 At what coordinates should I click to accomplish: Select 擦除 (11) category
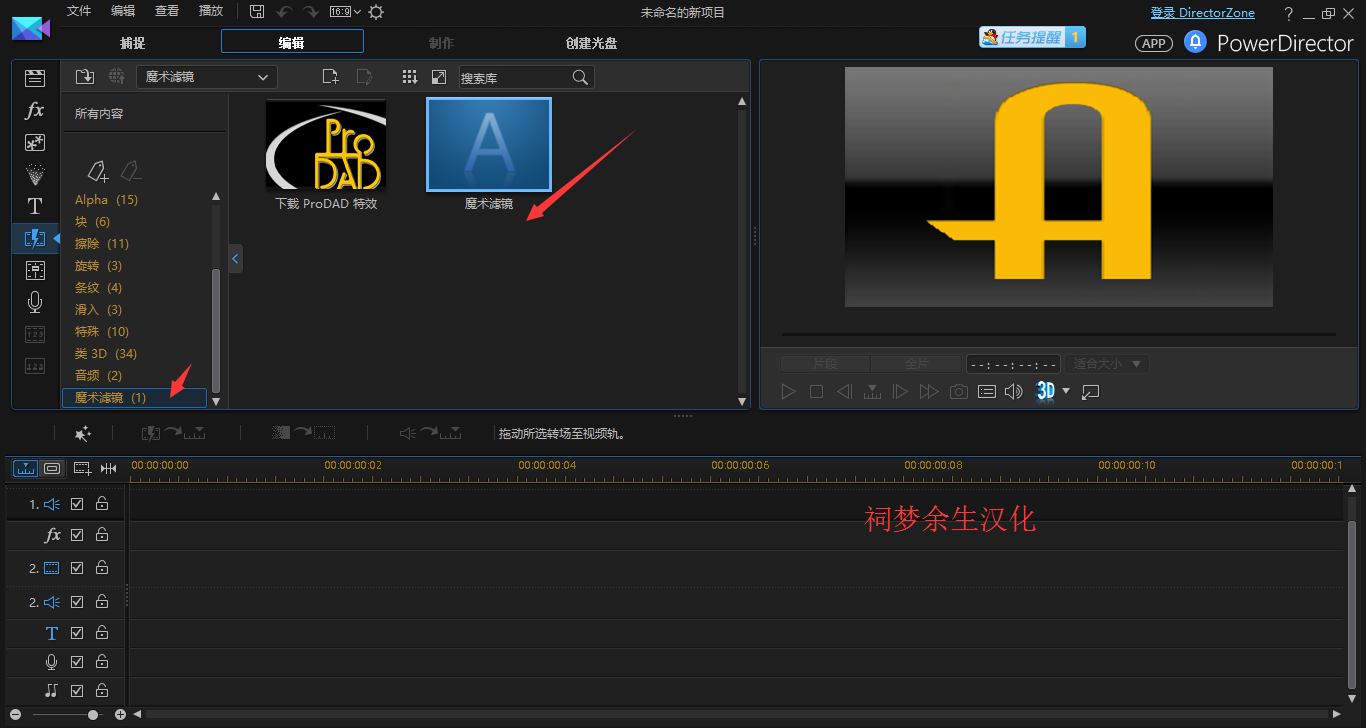point(102,244)
